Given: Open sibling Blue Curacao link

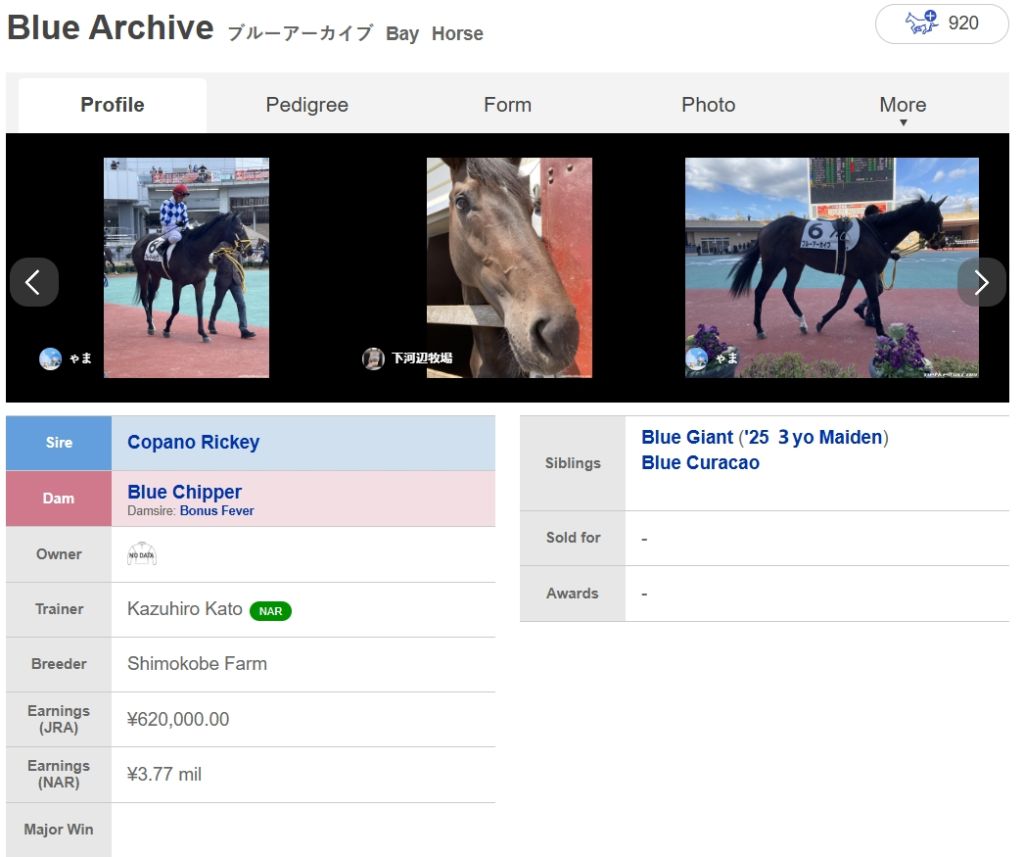Looking at the screenshot, I should 700,463.
